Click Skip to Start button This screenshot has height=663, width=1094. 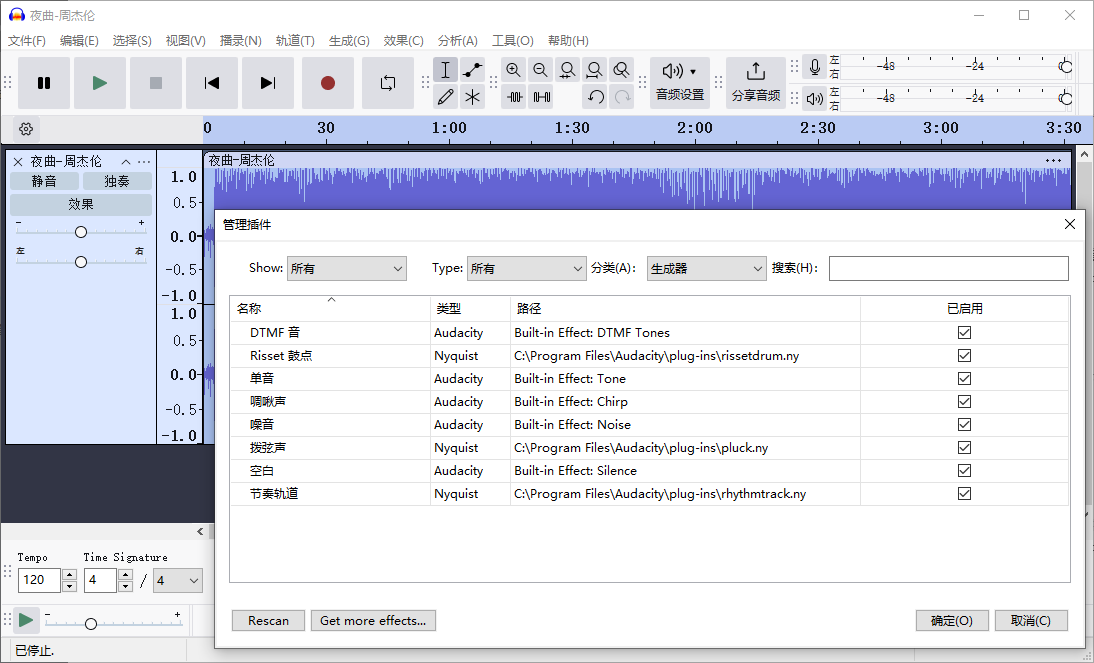(212, 83)
